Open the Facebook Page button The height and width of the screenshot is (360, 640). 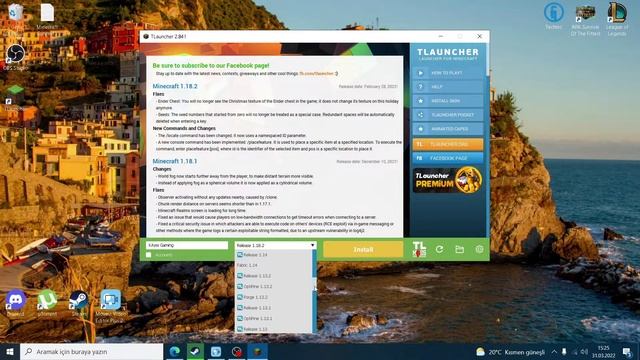coord(448,158)
